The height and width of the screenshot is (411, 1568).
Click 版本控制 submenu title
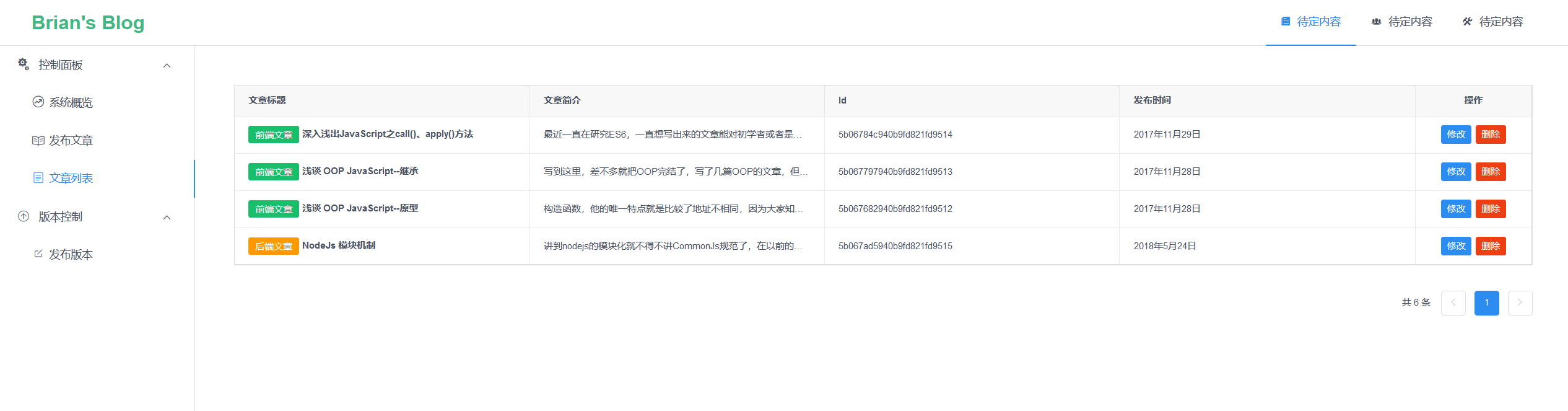click(x=97, y=216)
